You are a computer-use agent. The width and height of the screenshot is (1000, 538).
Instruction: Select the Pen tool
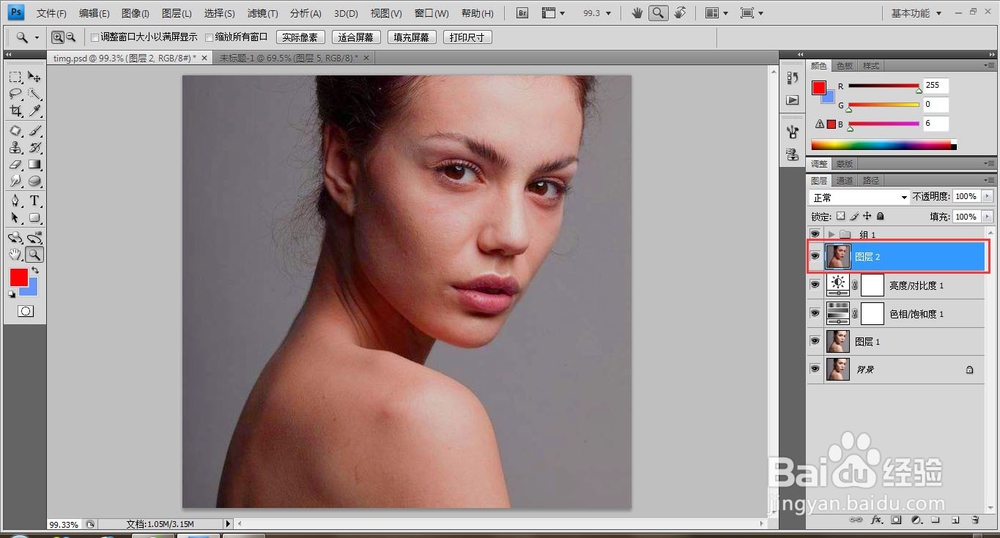coord(16,201)
